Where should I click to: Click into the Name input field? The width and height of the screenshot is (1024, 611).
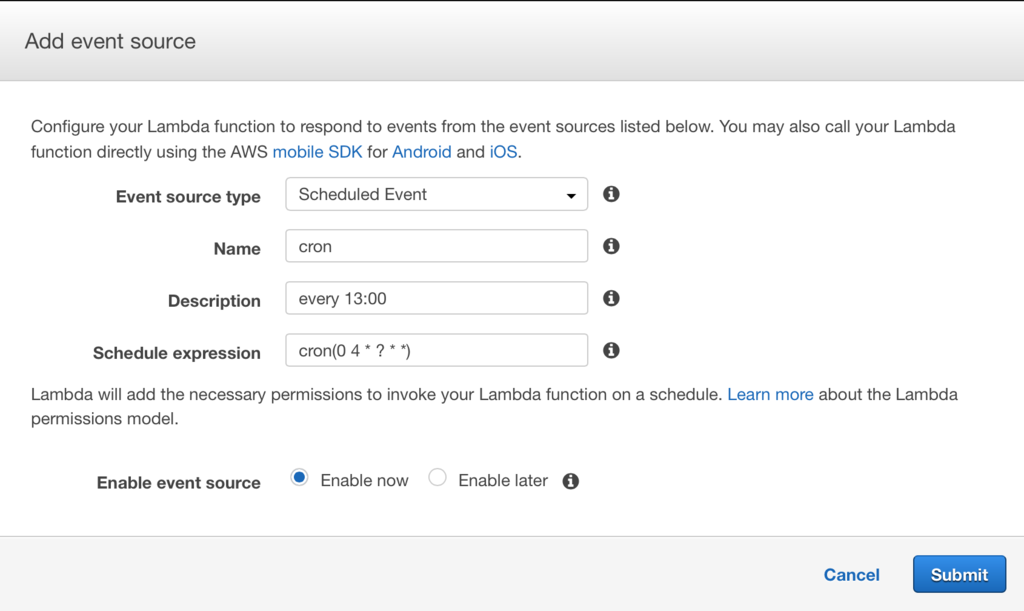436,246
